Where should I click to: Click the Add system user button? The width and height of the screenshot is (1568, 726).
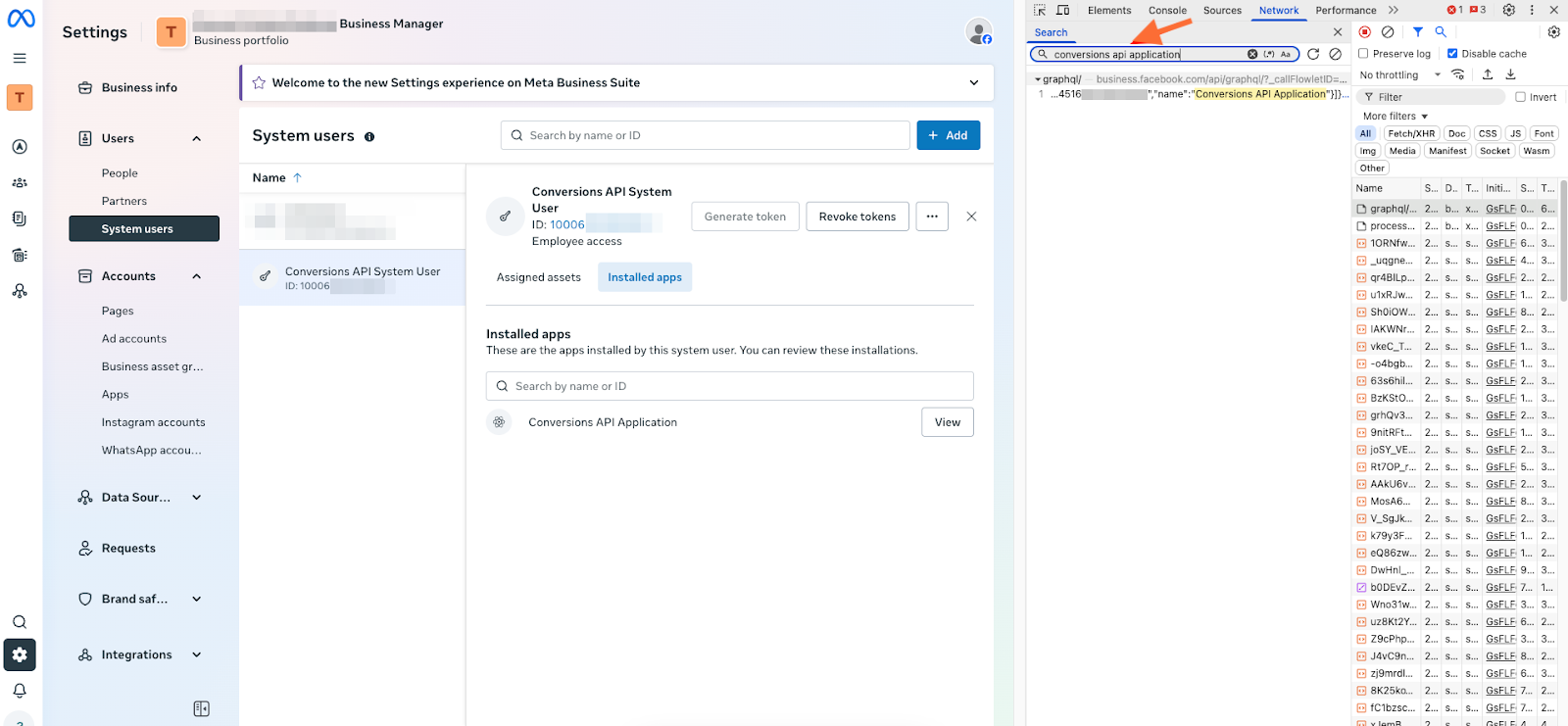click(949, 135)
